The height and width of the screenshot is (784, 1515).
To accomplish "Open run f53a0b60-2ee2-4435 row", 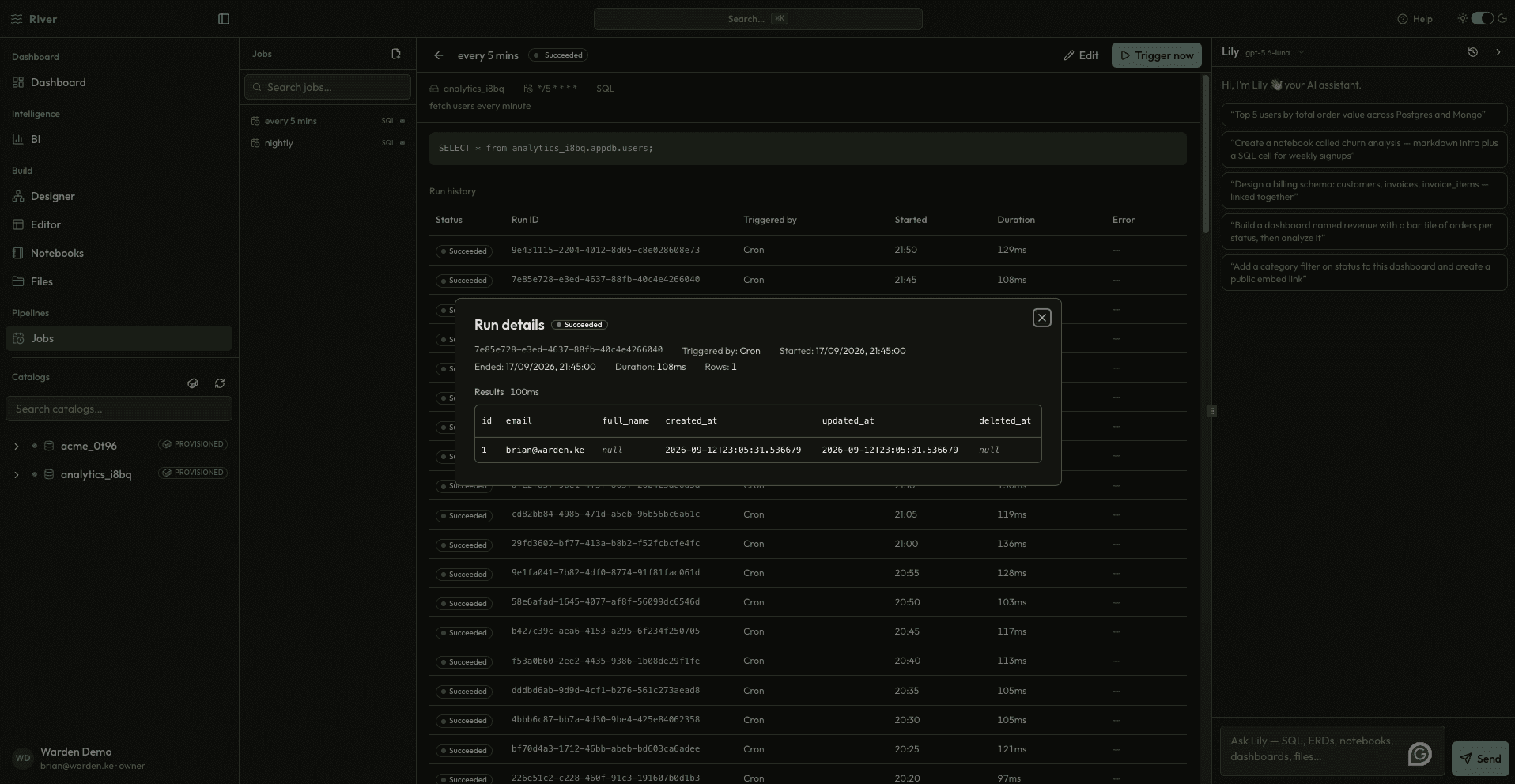I will point(807,661).
